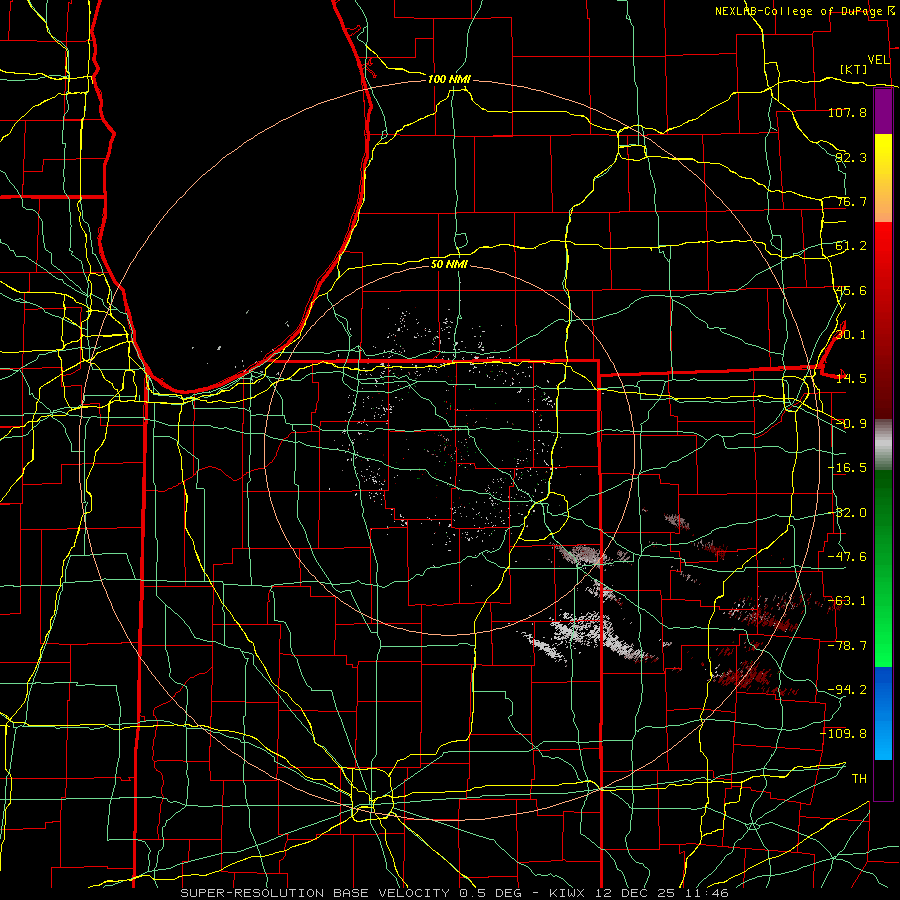Select the blue segment of the color bar

883,713
